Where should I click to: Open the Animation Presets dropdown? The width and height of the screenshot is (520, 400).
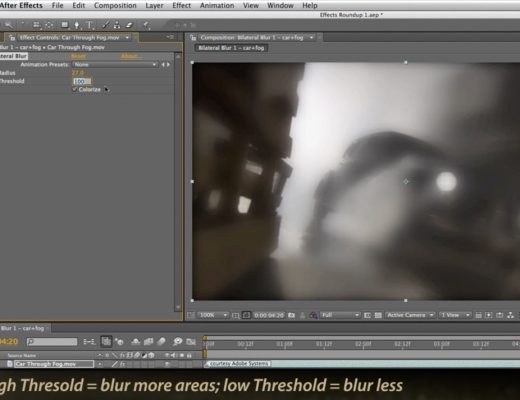[x=115, y=64]
